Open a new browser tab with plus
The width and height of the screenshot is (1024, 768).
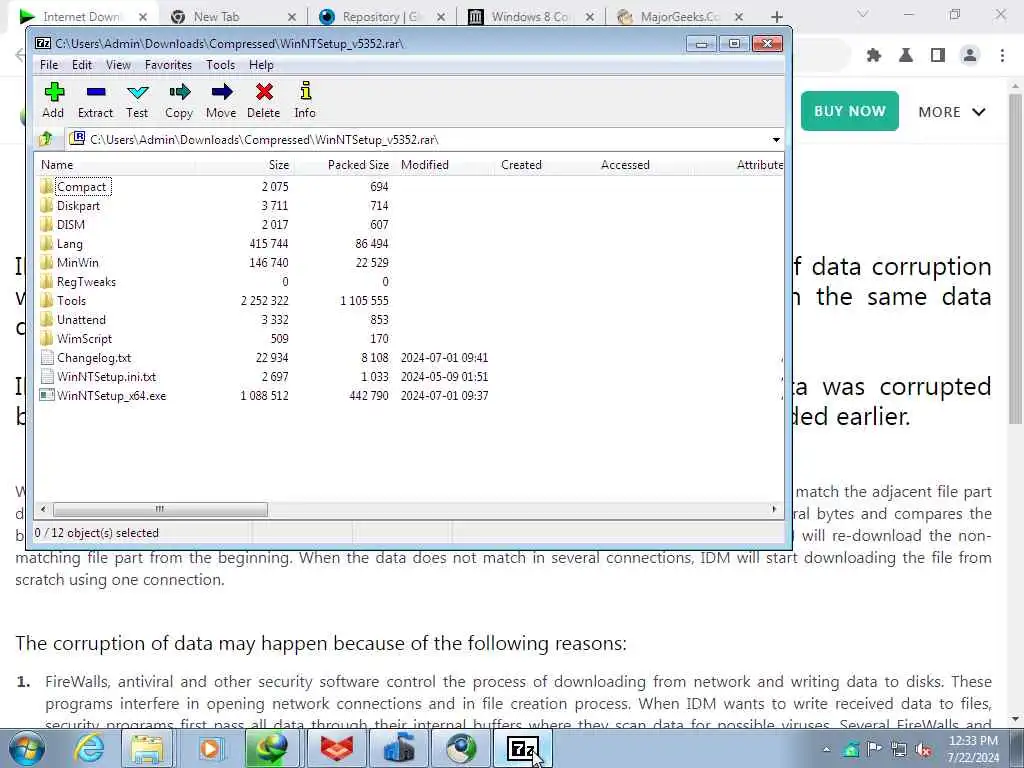point(776,17)
